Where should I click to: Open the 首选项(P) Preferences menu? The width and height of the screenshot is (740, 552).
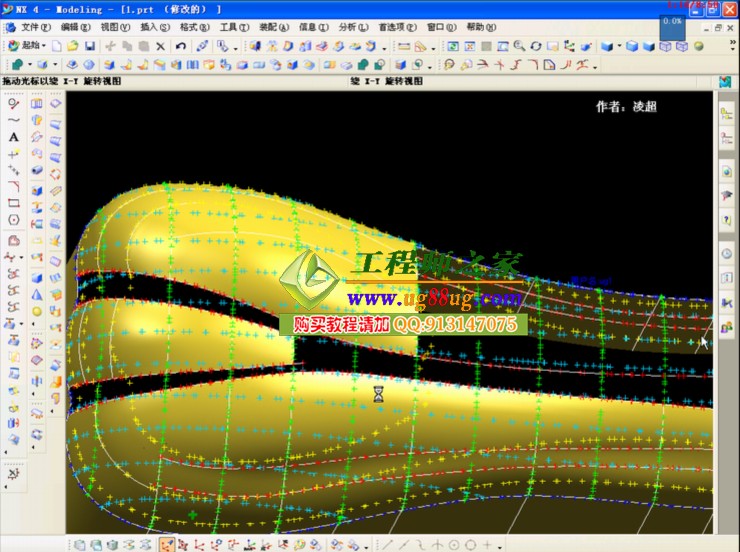point(397,27)
